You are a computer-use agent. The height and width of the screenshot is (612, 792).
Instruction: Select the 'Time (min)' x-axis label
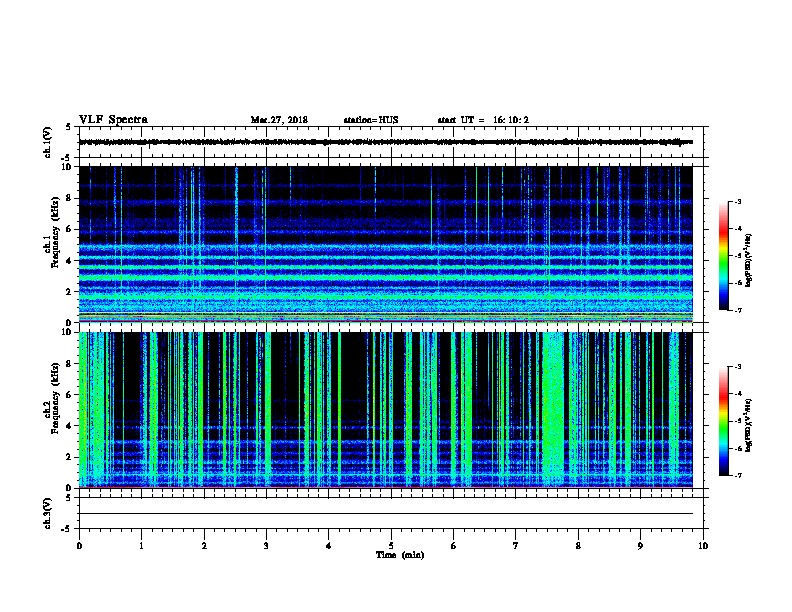point(400,555)
